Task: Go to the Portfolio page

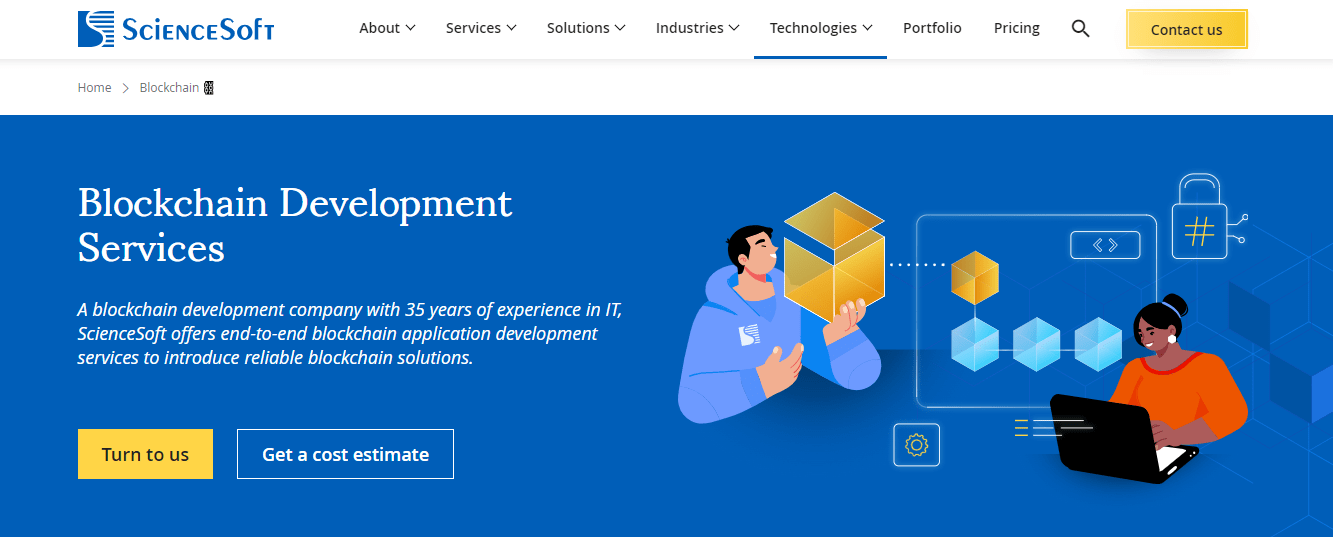Action: (x=932, y=28)
